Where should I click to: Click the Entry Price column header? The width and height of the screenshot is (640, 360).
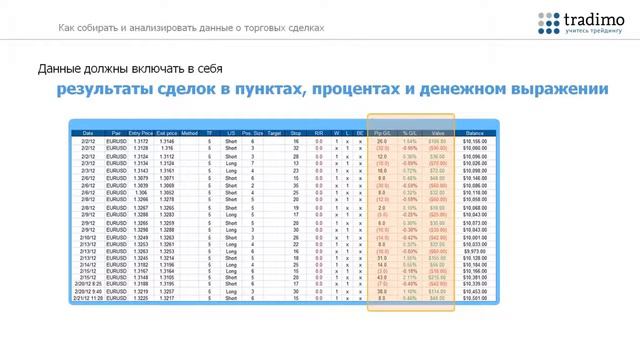(141, 133)
